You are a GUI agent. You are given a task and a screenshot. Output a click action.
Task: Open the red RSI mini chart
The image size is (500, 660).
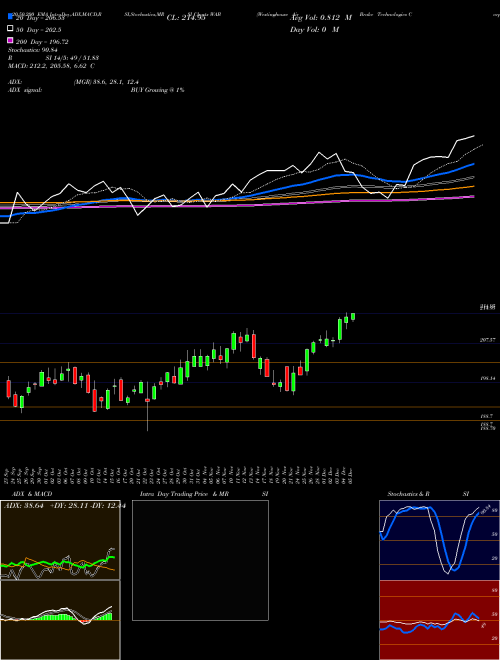click(439, 620)
